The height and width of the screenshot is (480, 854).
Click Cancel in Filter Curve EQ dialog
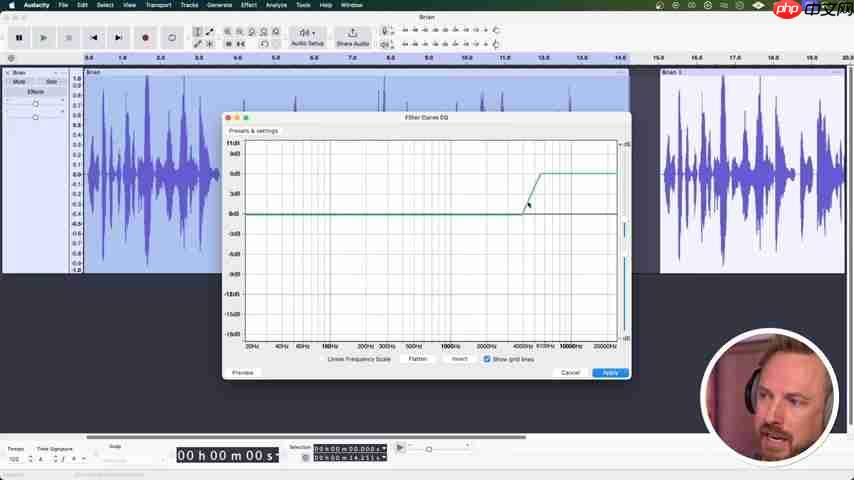click(x=570, y=373)
